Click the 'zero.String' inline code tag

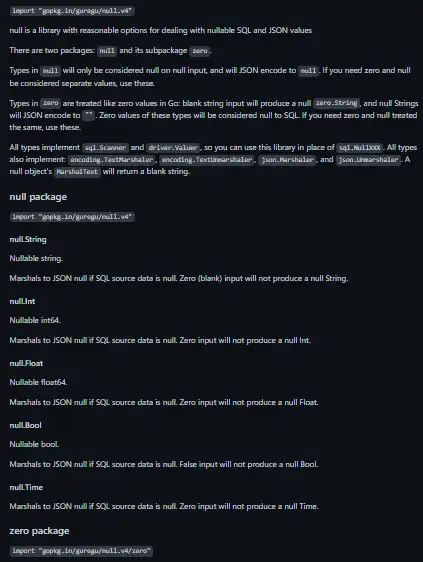336,103
